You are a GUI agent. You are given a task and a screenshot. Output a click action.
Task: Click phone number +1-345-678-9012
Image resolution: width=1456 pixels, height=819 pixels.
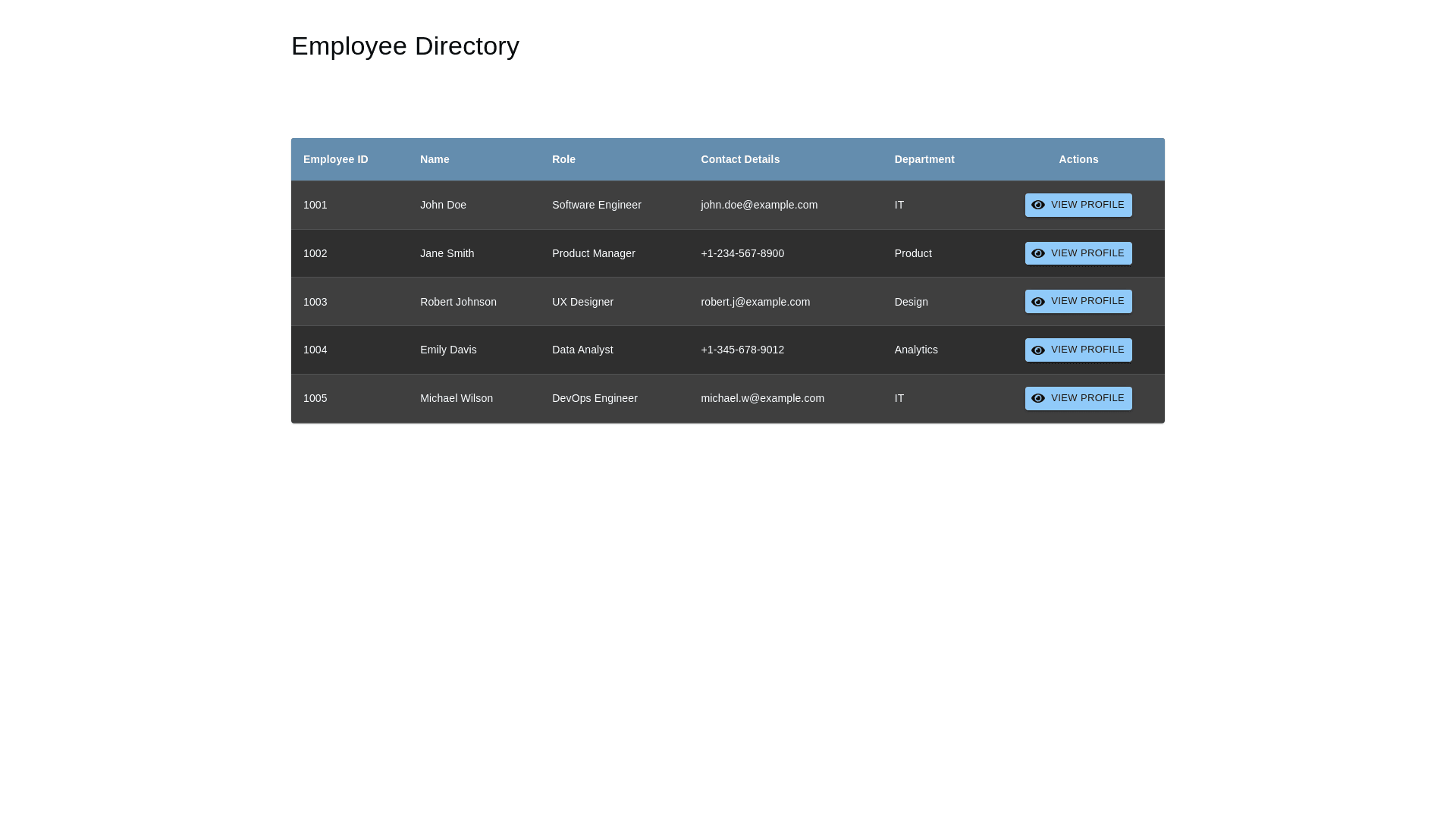pos(742,350)
